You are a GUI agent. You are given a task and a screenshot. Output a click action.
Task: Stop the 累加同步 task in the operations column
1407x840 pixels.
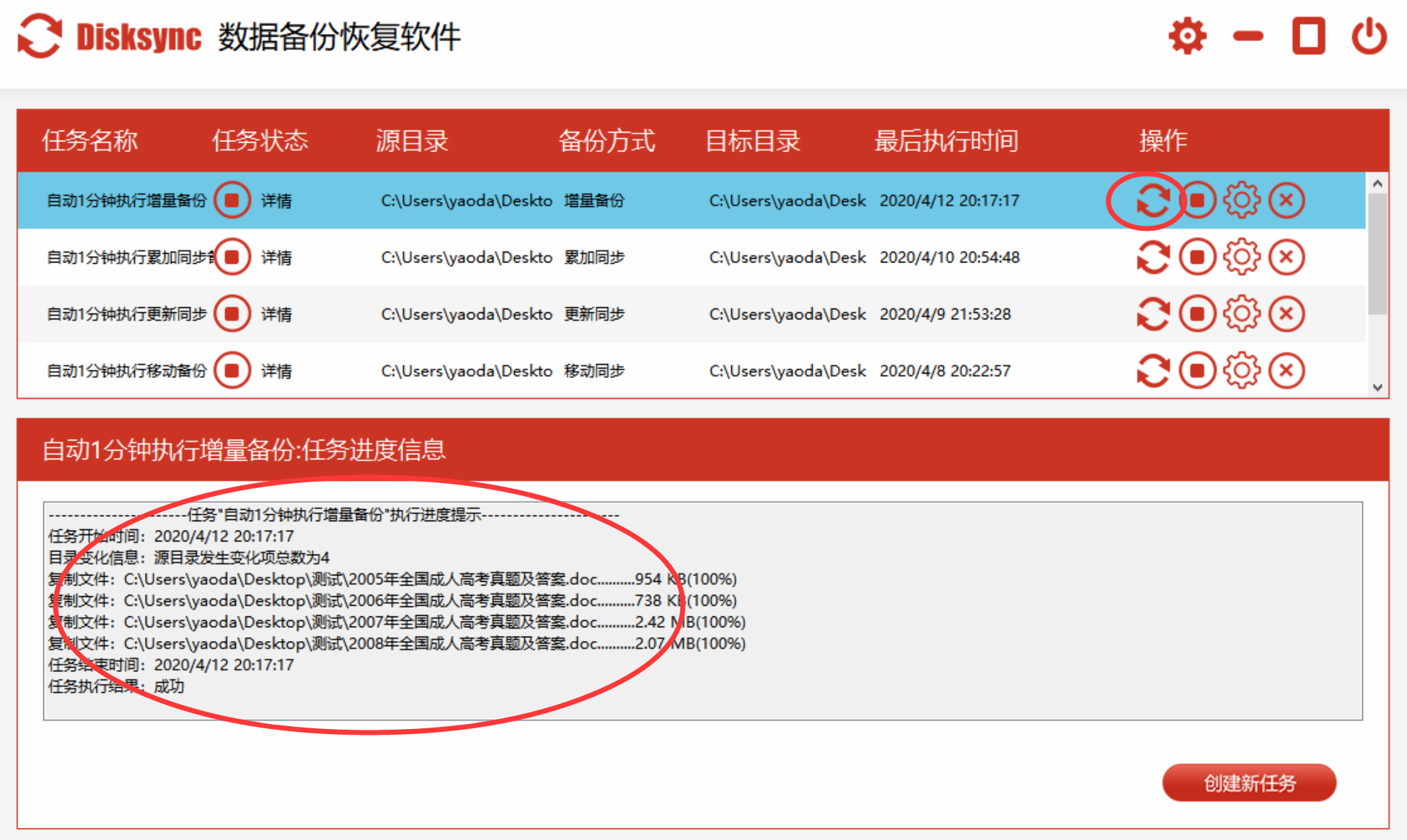click(1198, 257)
